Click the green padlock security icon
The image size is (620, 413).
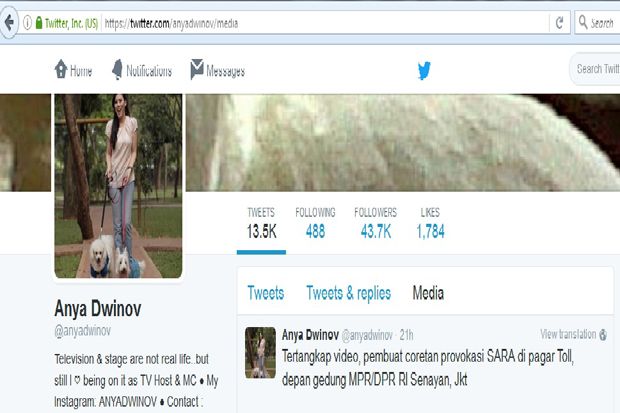coord(39,23)
